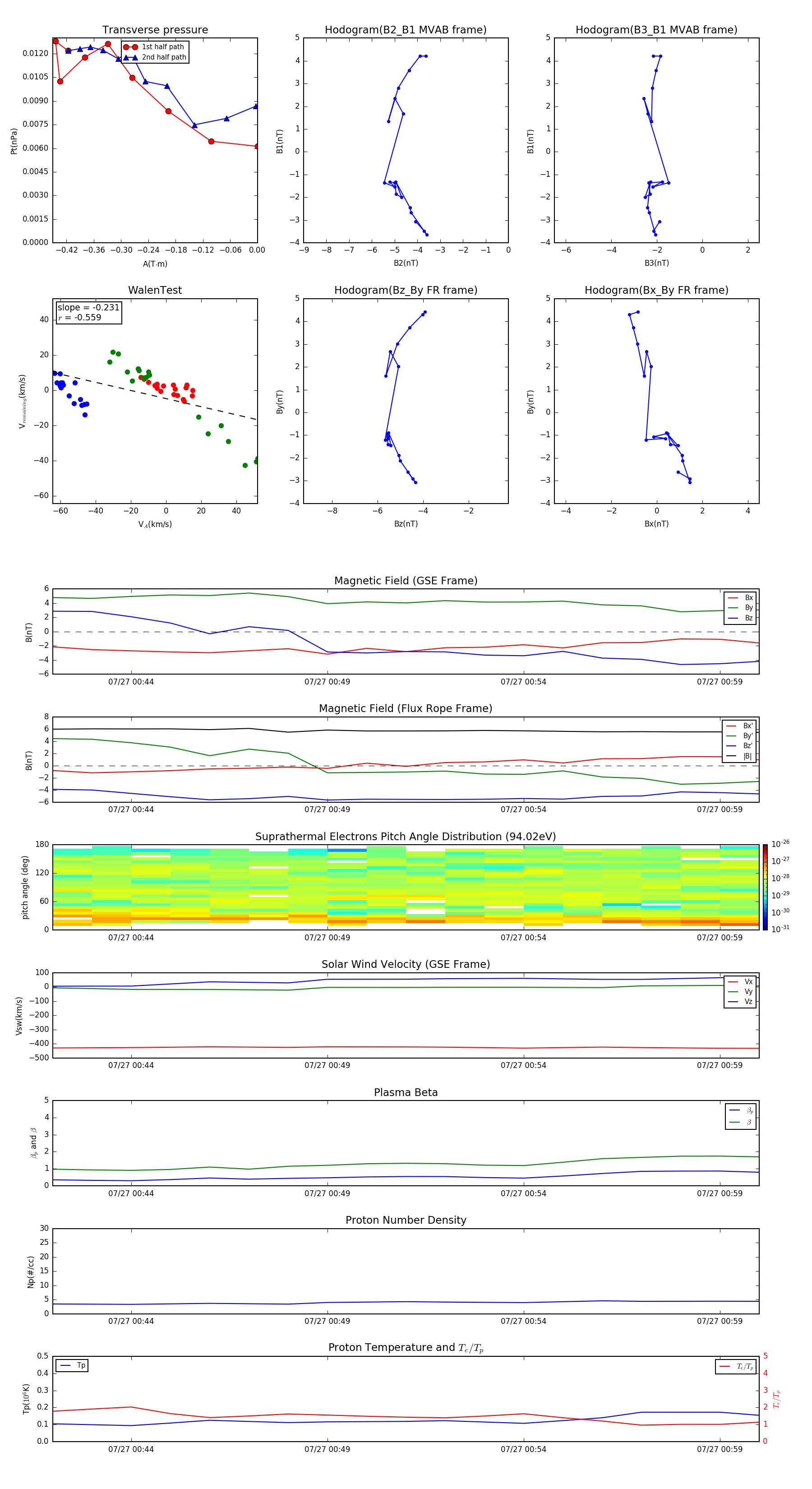Screen dimensions: 812x1489
Task: Select the 'Bx' entry in GSE legend
Action: tap(740, 598)
